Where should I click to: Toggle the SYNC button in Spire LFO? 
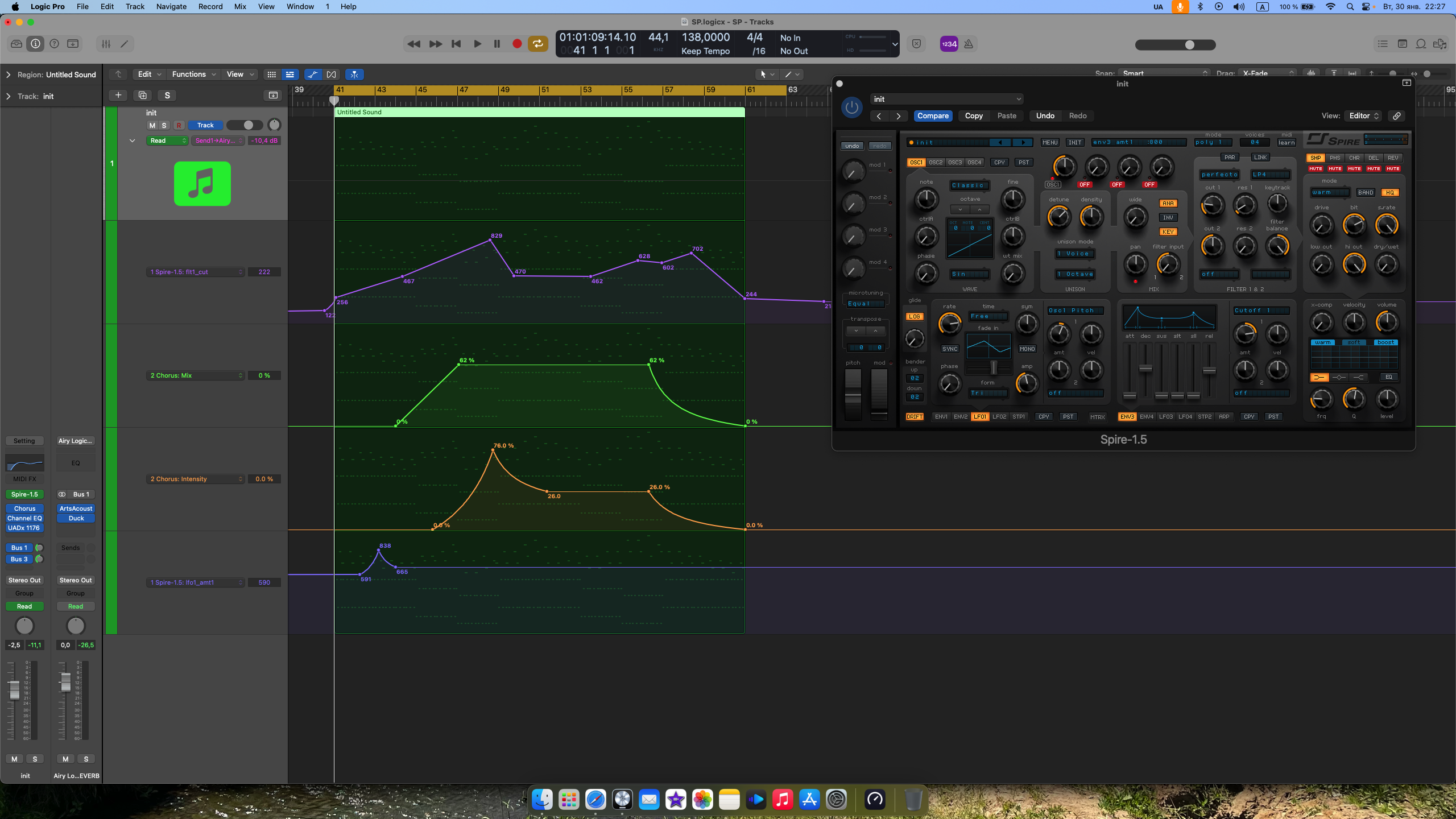[x=950, y=349]
